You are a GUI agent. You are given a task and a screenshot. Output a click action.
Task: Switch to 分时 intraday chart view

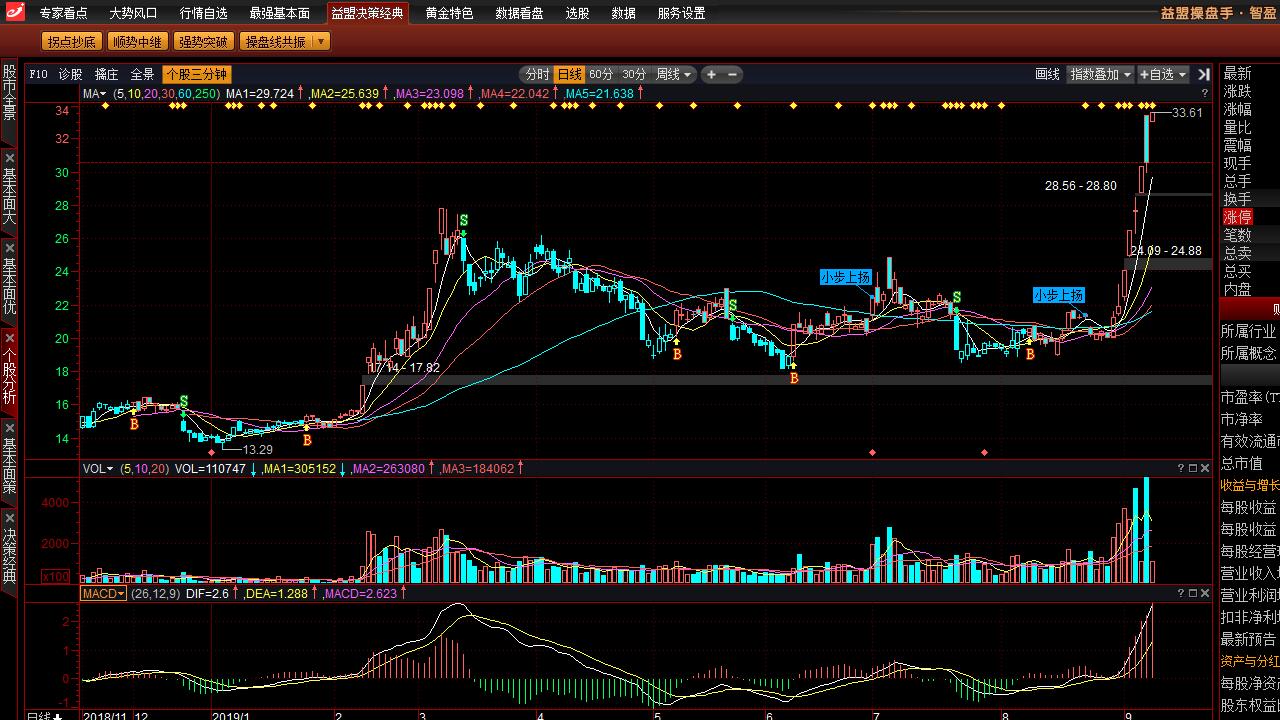click(x=537, y=74)
